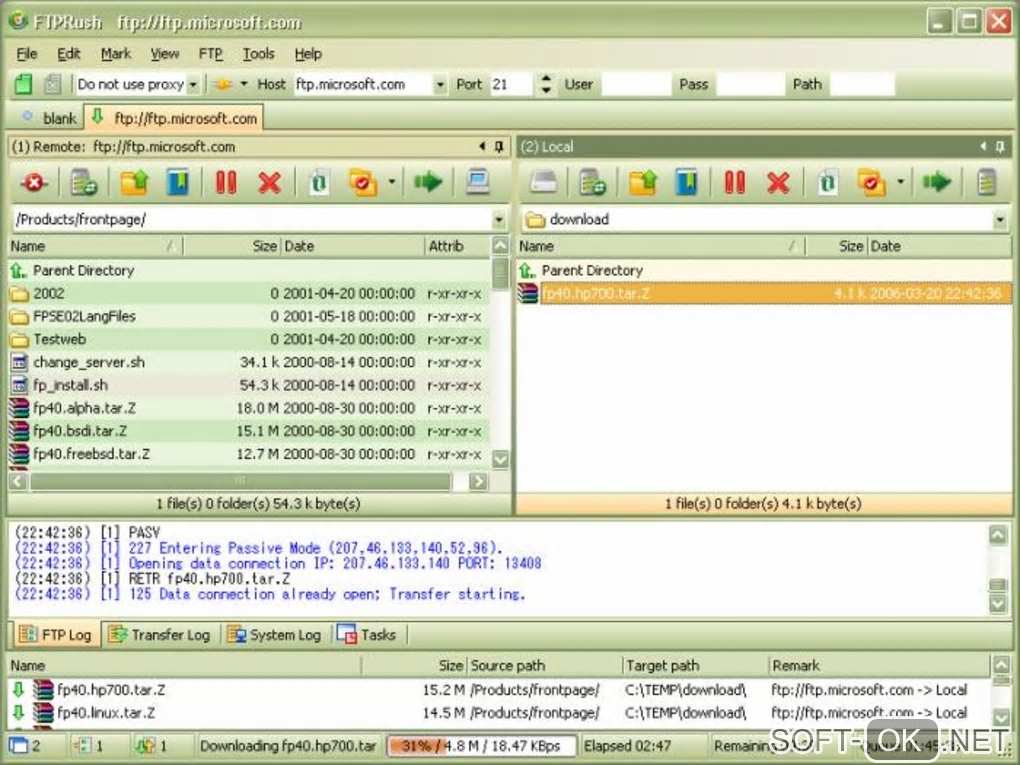Viewport: 1020px width, 765px height.
Task: Expand the quick-connect arrow menu
Action: 244,84
